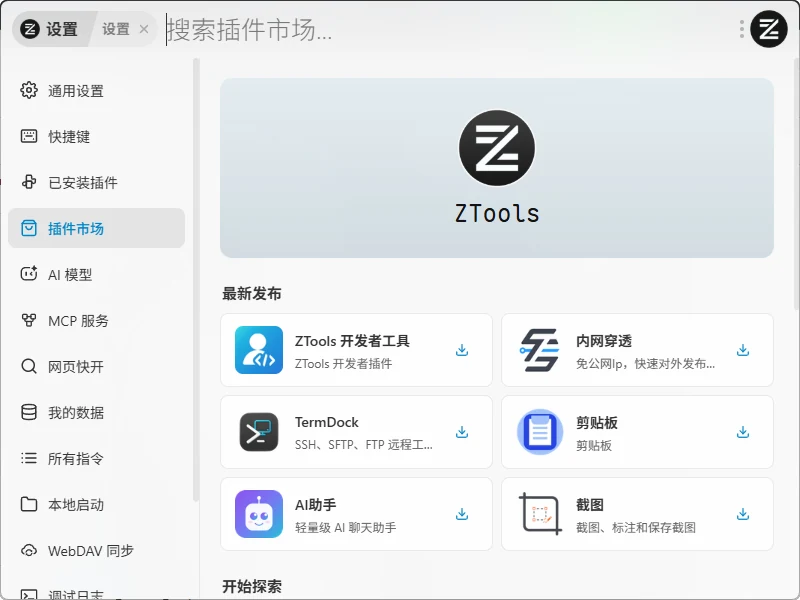Click the ZTools banner image

[x=496, y=168]
